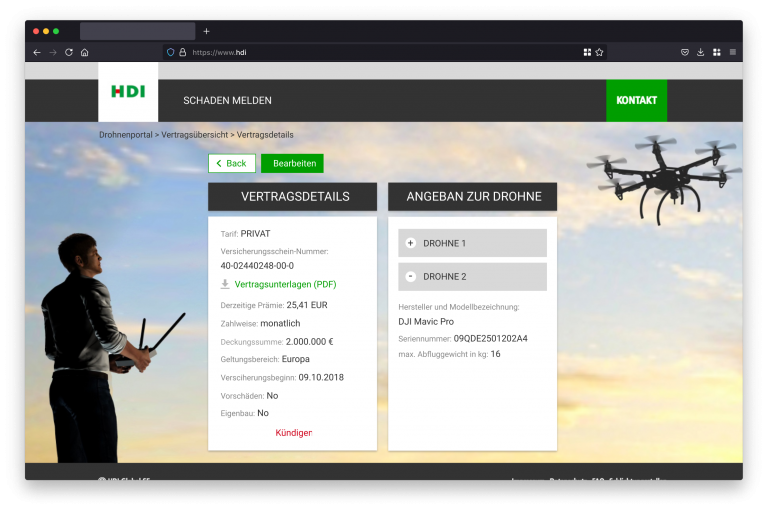Click the tracking protection shield icon
Image resolution: width=768 pixels, height=510 pixels.
coord(171,52)
